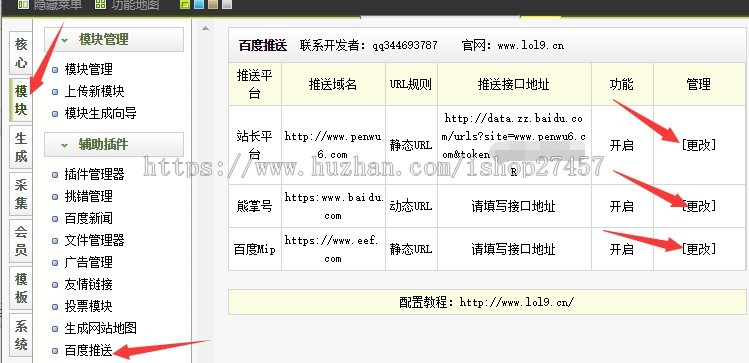Click the https://www.eef.com domain cell
This screenshot has height=363, width=749.
[332, 249]
